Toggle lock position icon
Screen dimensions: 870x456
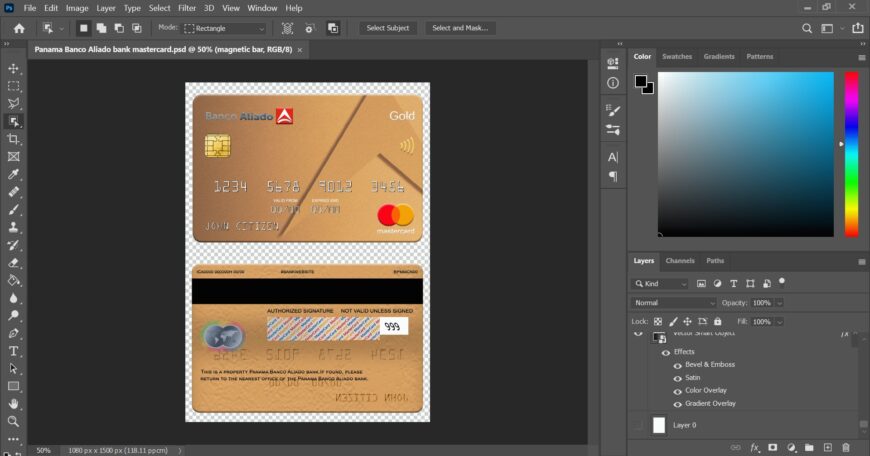[687, 322]
